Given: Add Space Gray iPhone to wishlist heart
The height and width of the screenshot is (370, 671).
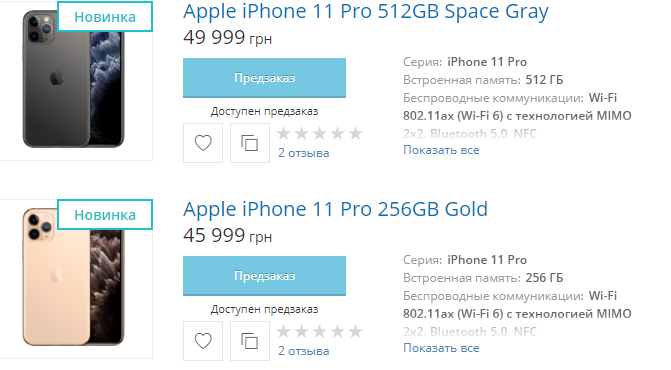Looking at the screenshot, I should [203, 143].
